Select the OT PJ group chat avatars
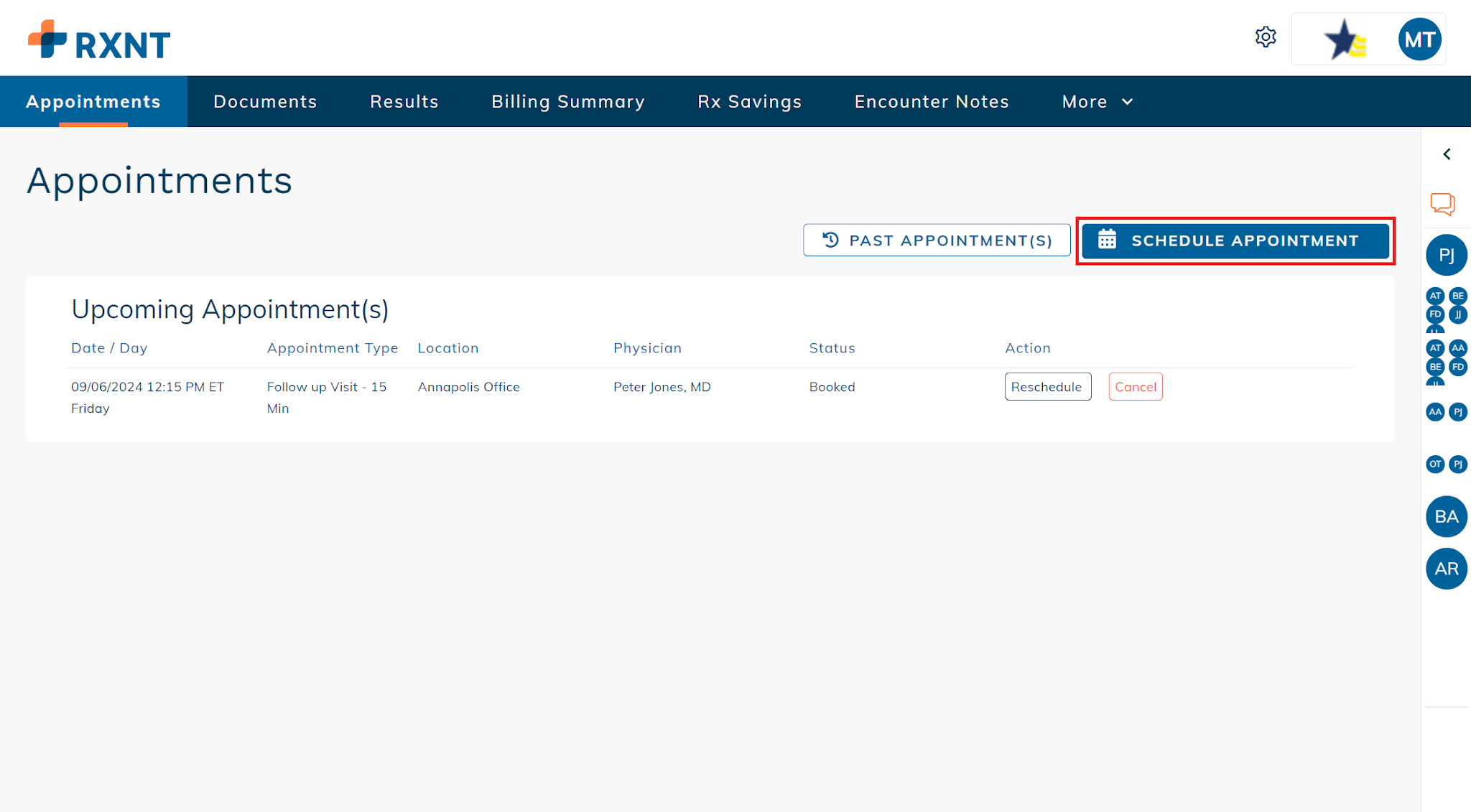This screenshot has height=812, width=1471. pos(1446,464)
